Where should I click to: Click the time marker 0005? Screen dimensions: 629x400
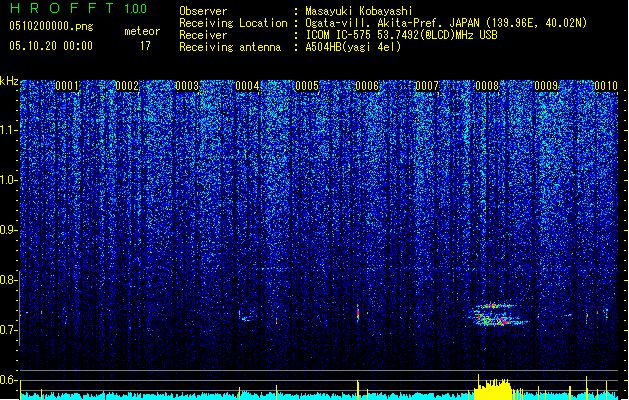tap(307, 86)
